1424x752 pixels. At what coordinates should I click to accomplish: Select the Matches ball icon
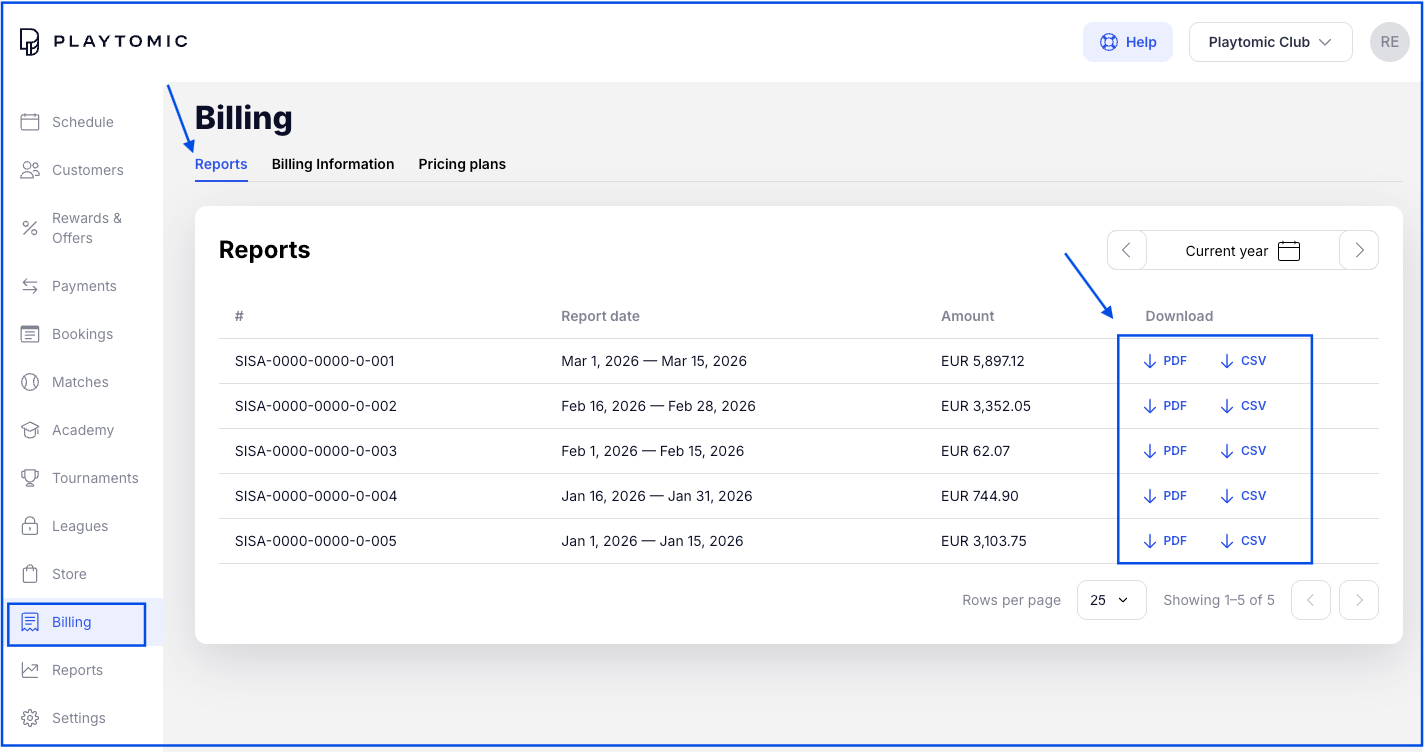[x=30, y=382]
